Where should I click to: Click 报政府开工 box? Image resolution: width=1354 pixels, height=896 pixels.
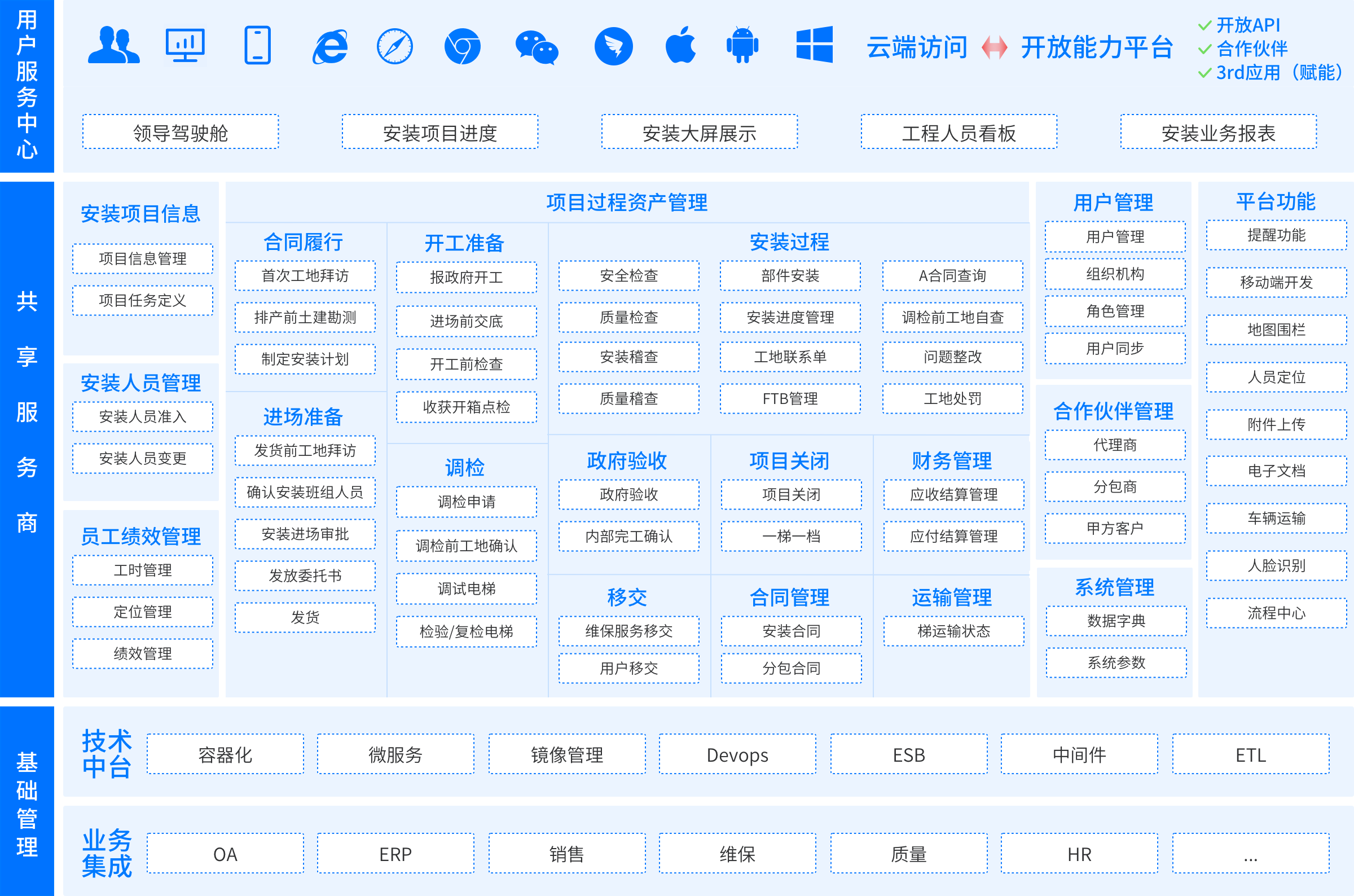coord(466,278)
